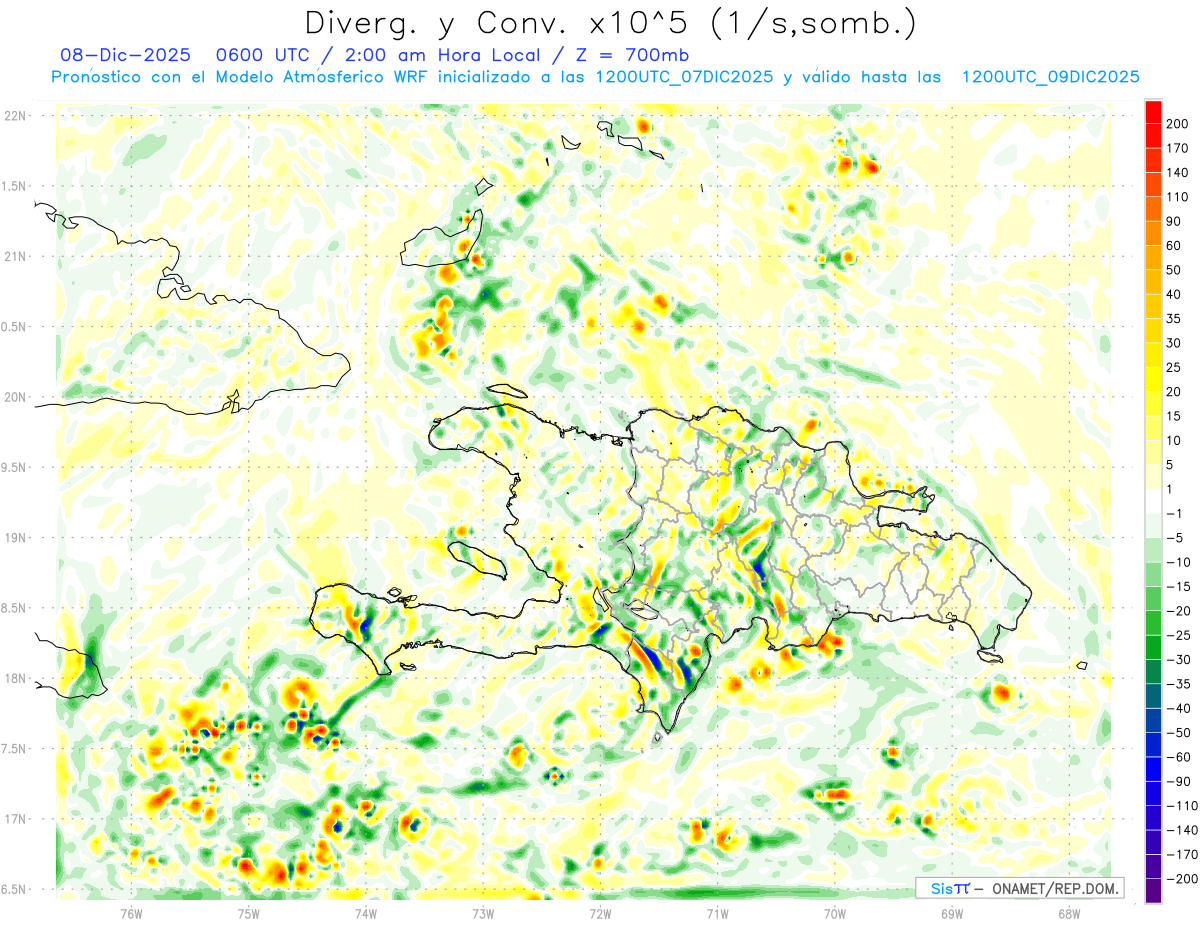Click the '0.5N' latitude label
This screenshot has width=1200, height=927.
tap(15, 327)
